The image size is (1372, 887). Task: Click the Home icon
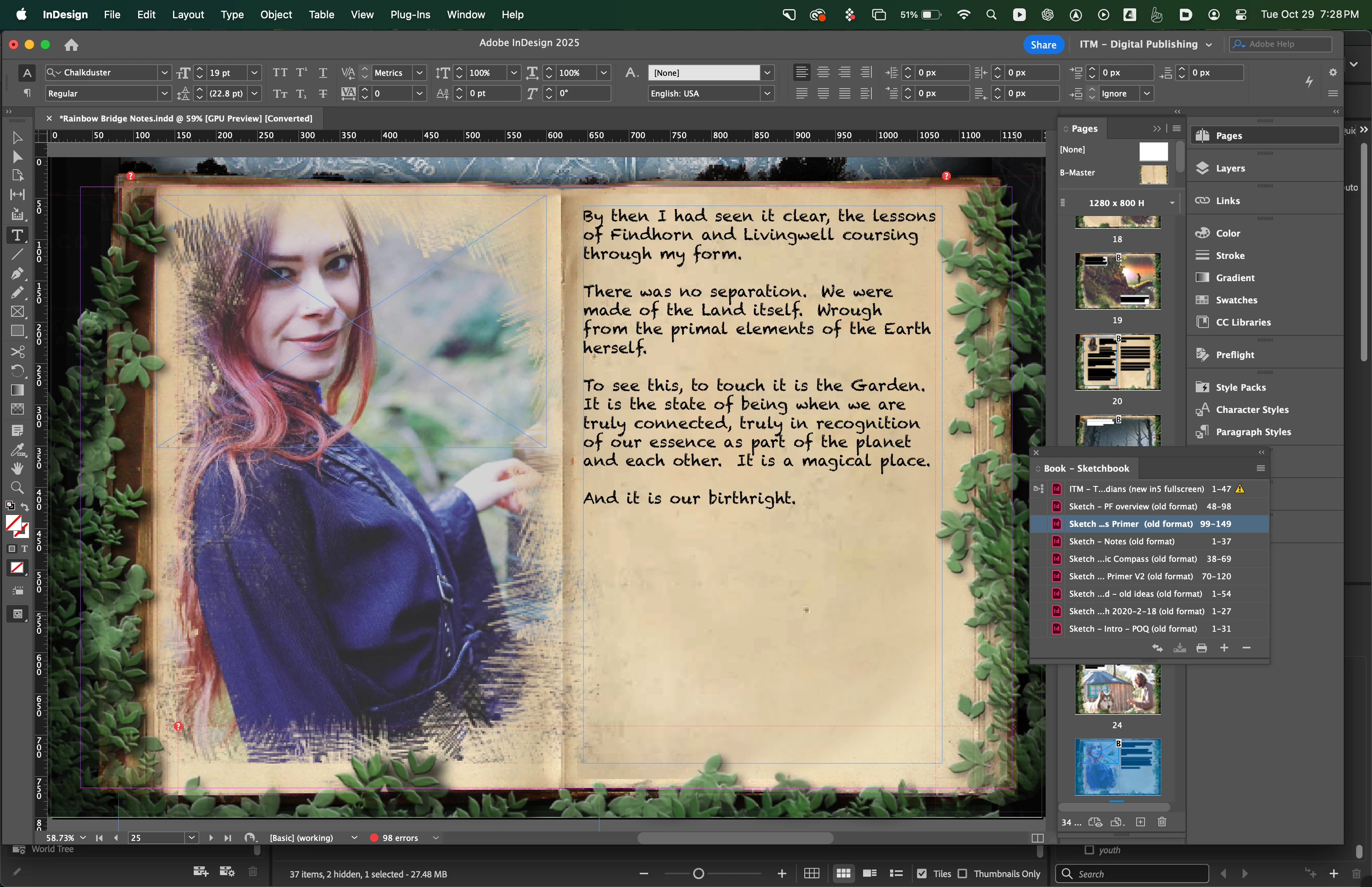click(x=71, y=44)
